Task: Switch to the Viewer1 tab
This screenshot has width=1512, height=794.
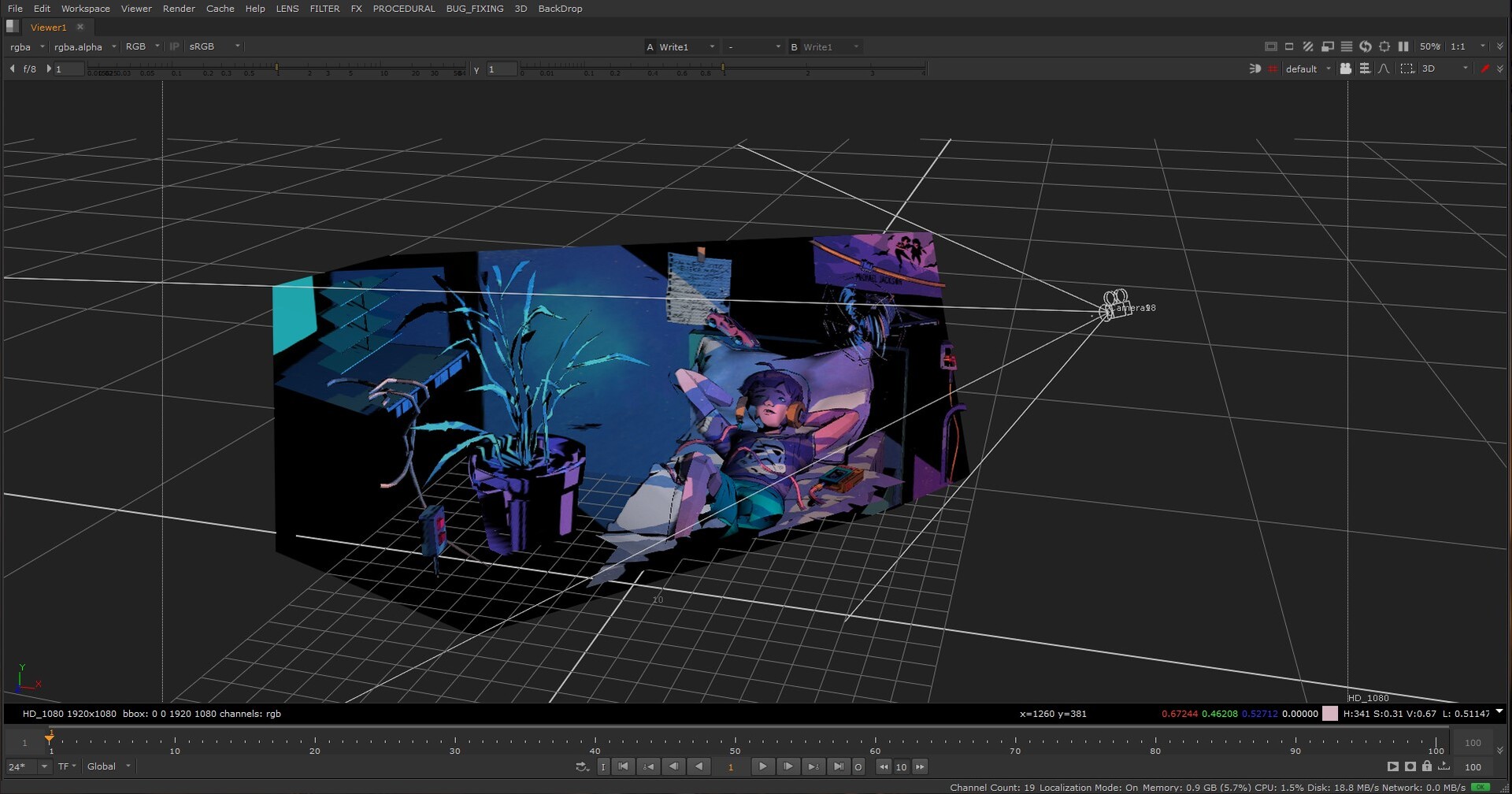Action: click(47, 27)
